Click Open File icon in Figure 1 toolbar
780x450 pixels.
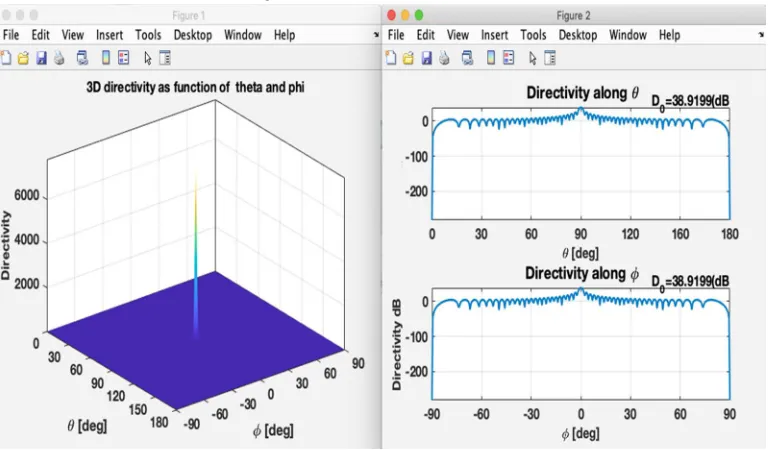[x=23, y=58]
